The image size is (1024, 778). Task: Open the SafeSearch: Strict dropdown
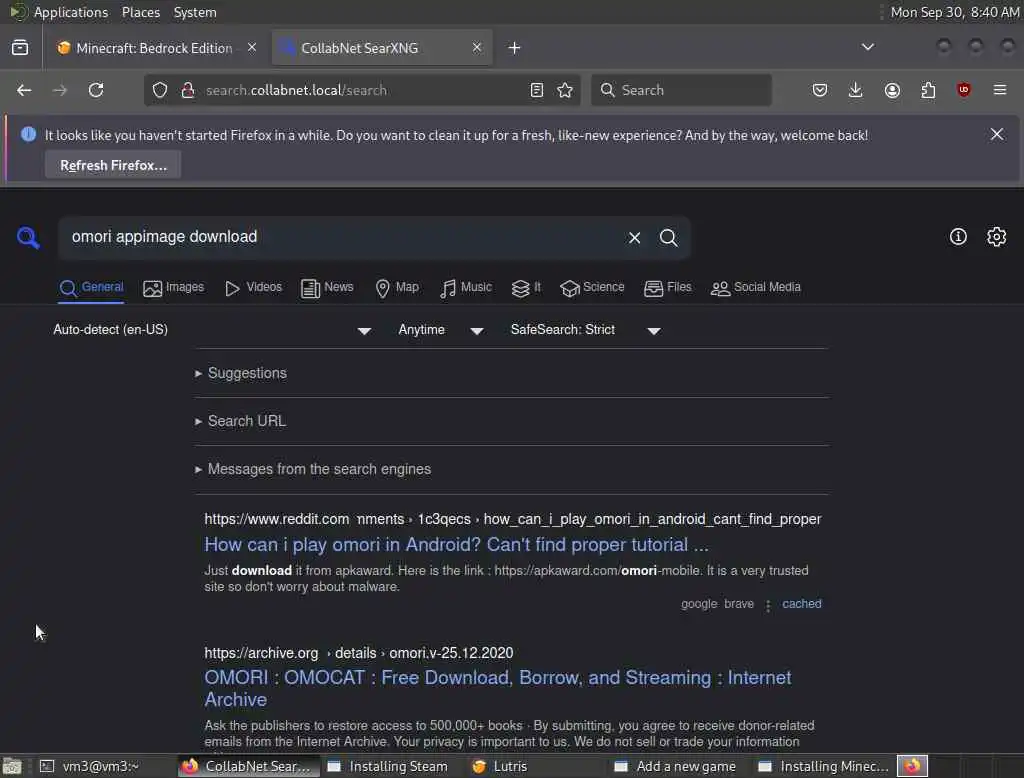(x=585, y=330)
